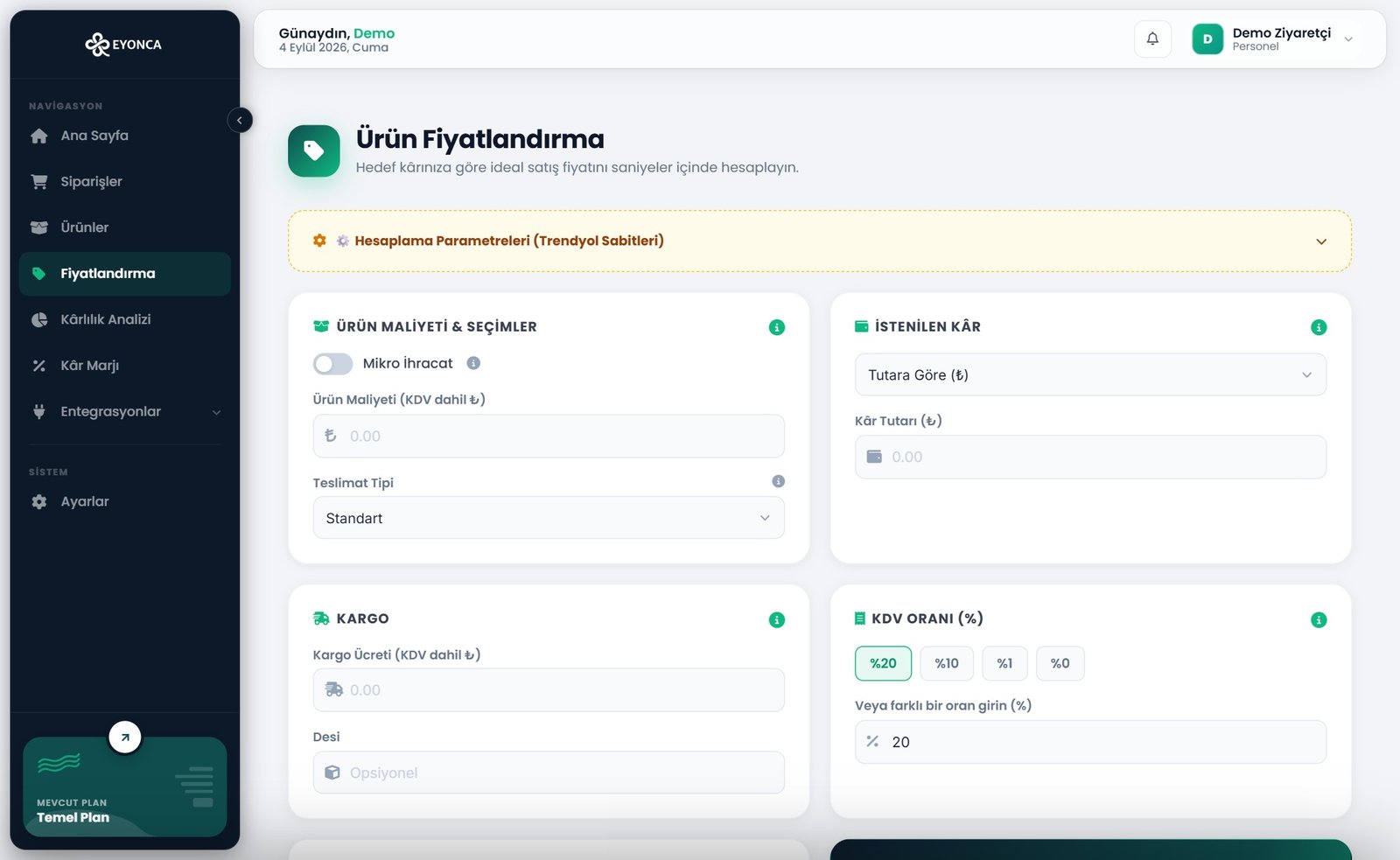Click the info icon beside Teslimat Tipi
Image resolution: width=1400 pixels, height=860 pixels.
point(778,481)
